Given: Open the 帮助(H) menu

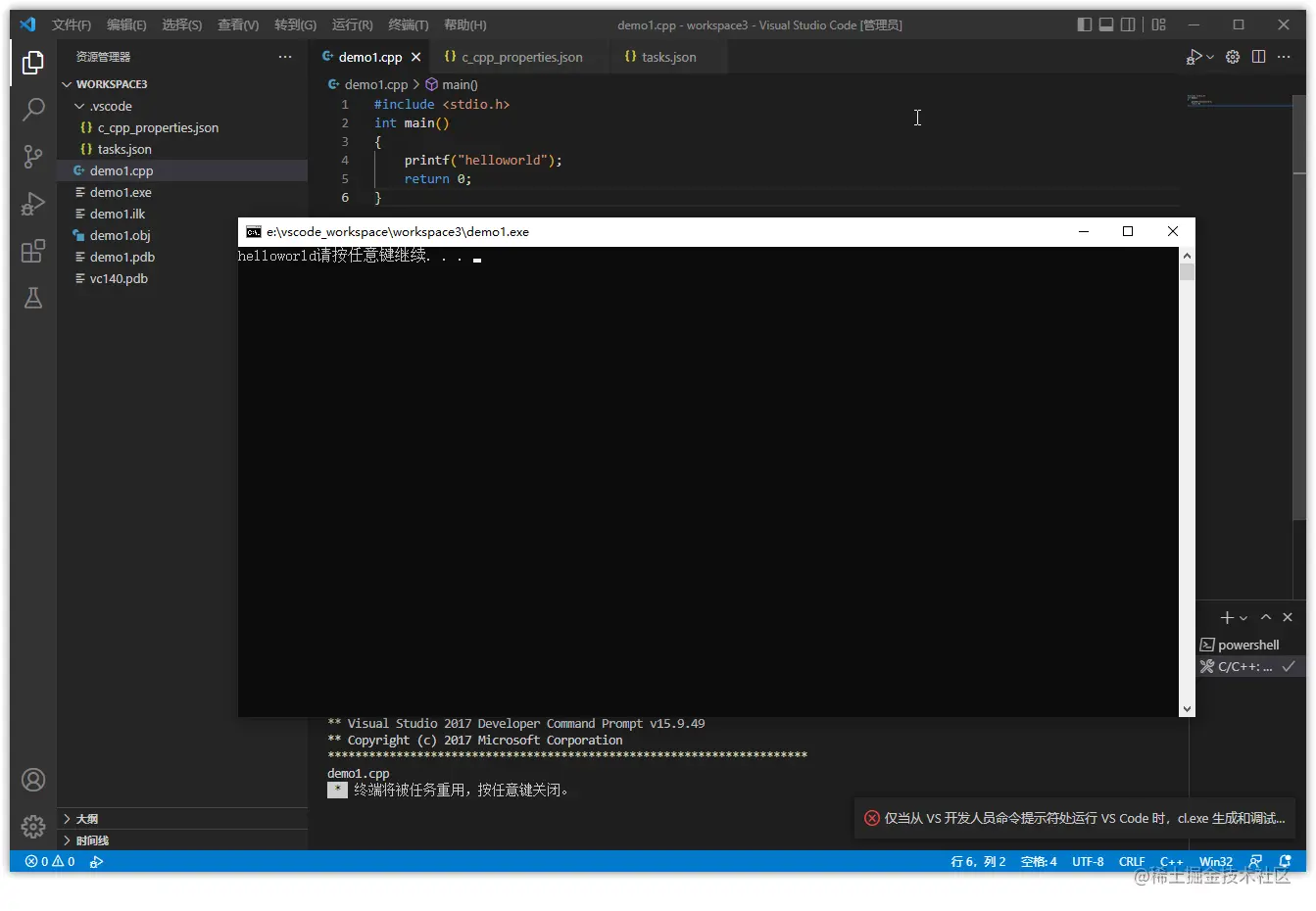Looking at the screenshot, I should click(465, 24).
